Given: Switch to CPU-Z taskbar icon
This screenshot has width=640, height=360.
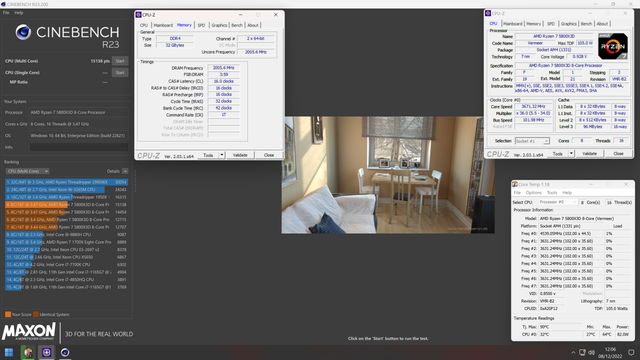Looking at the screenshot, I should click(x=47, y=352).
